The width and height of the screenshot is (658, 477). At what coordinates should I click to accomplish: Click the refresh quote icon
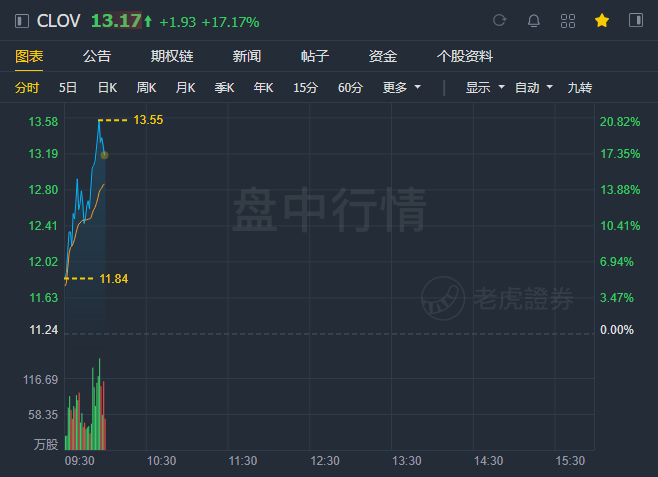pos(499,20)
